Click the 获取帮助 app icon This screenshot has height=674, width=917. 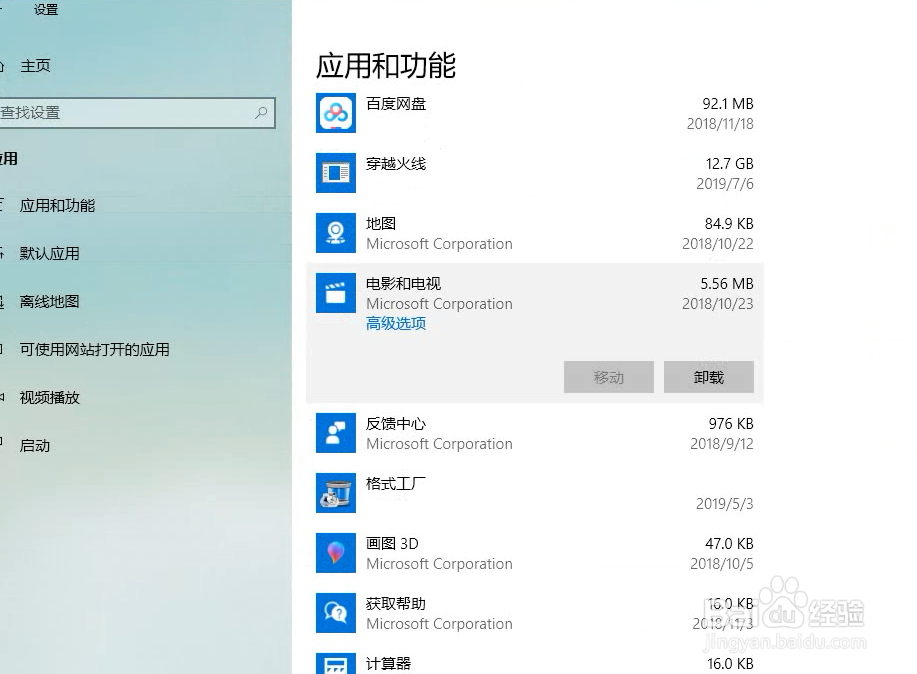coord(336,613)
